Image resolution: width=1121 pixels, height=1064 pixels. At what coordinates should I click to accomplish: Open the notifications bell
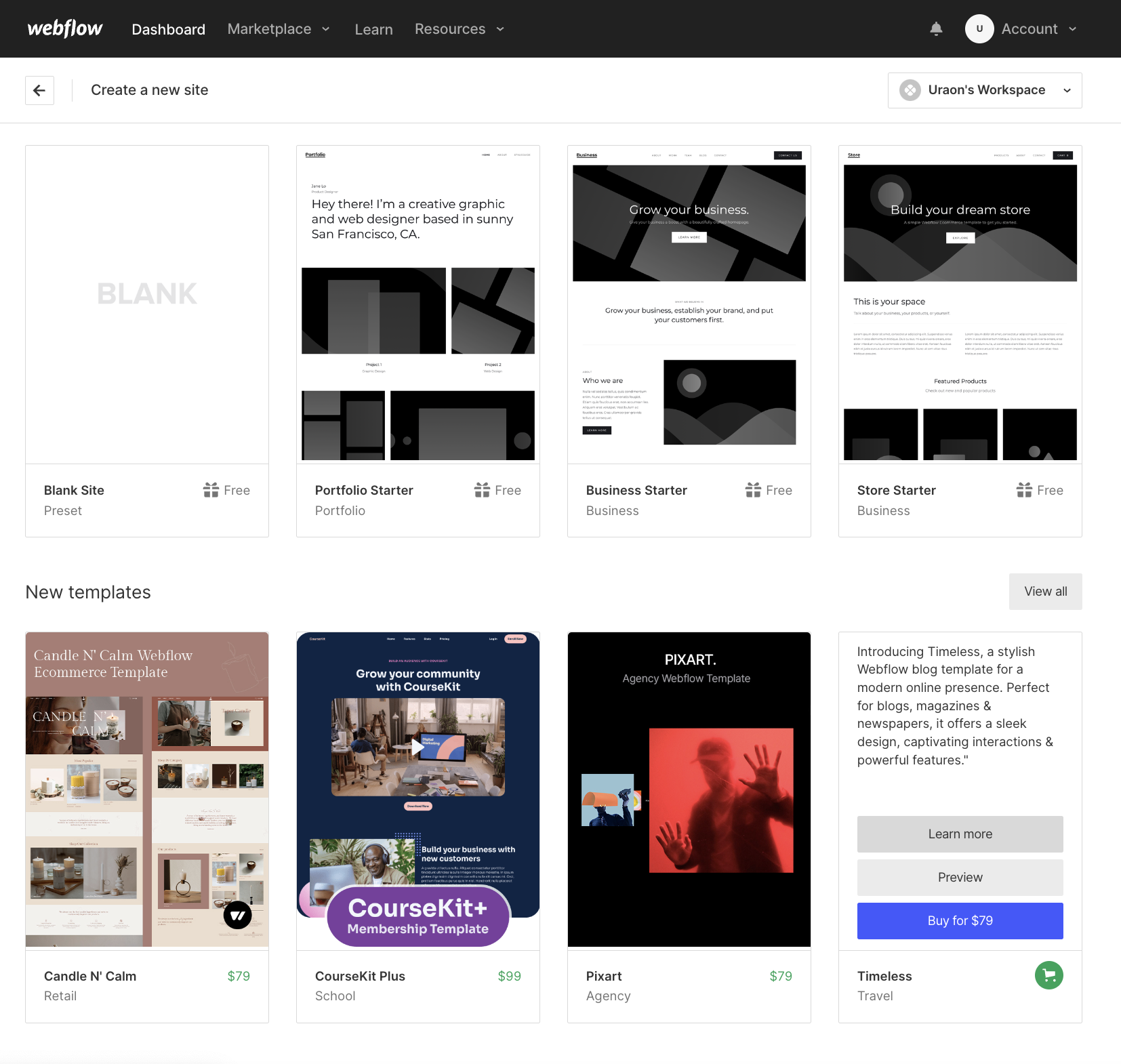[936, 28]
